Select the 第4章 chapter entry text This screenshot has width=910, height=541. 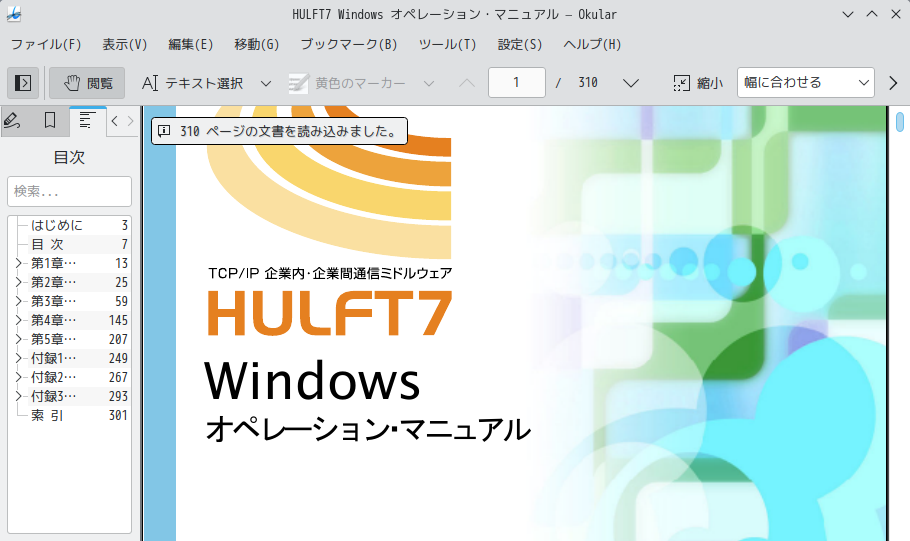(x=53, y=320)
